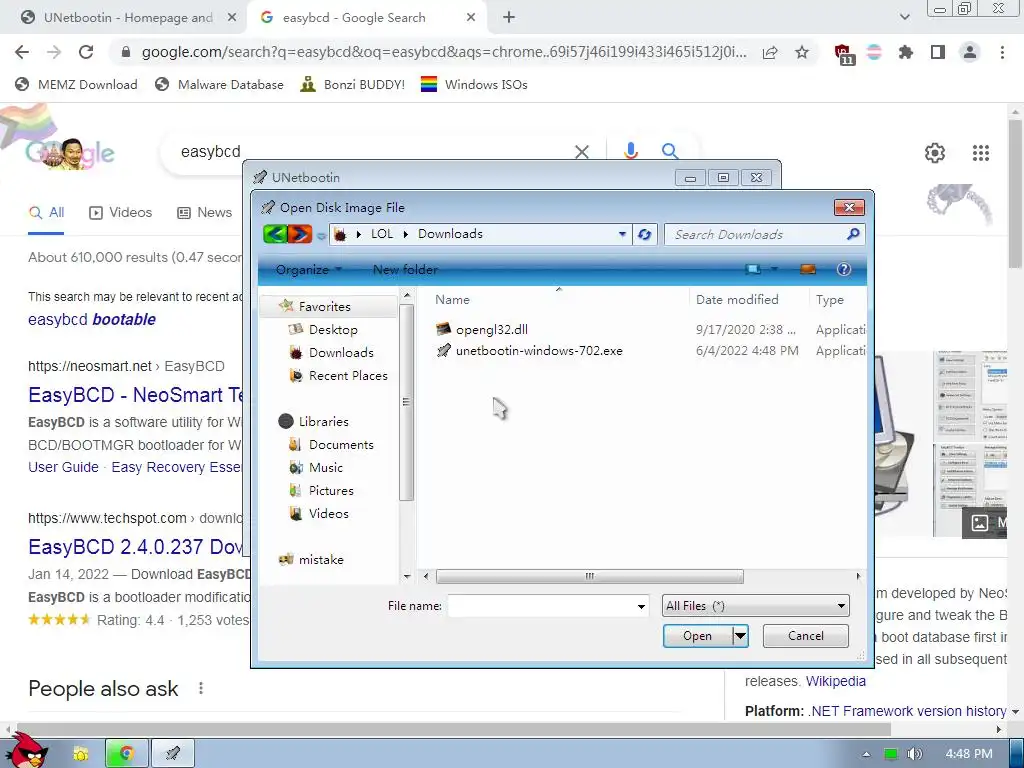Screen dimensions: 1024x768
Task: Open the Bonzi BUDDY! bookmark
Action: pos(353,84)
